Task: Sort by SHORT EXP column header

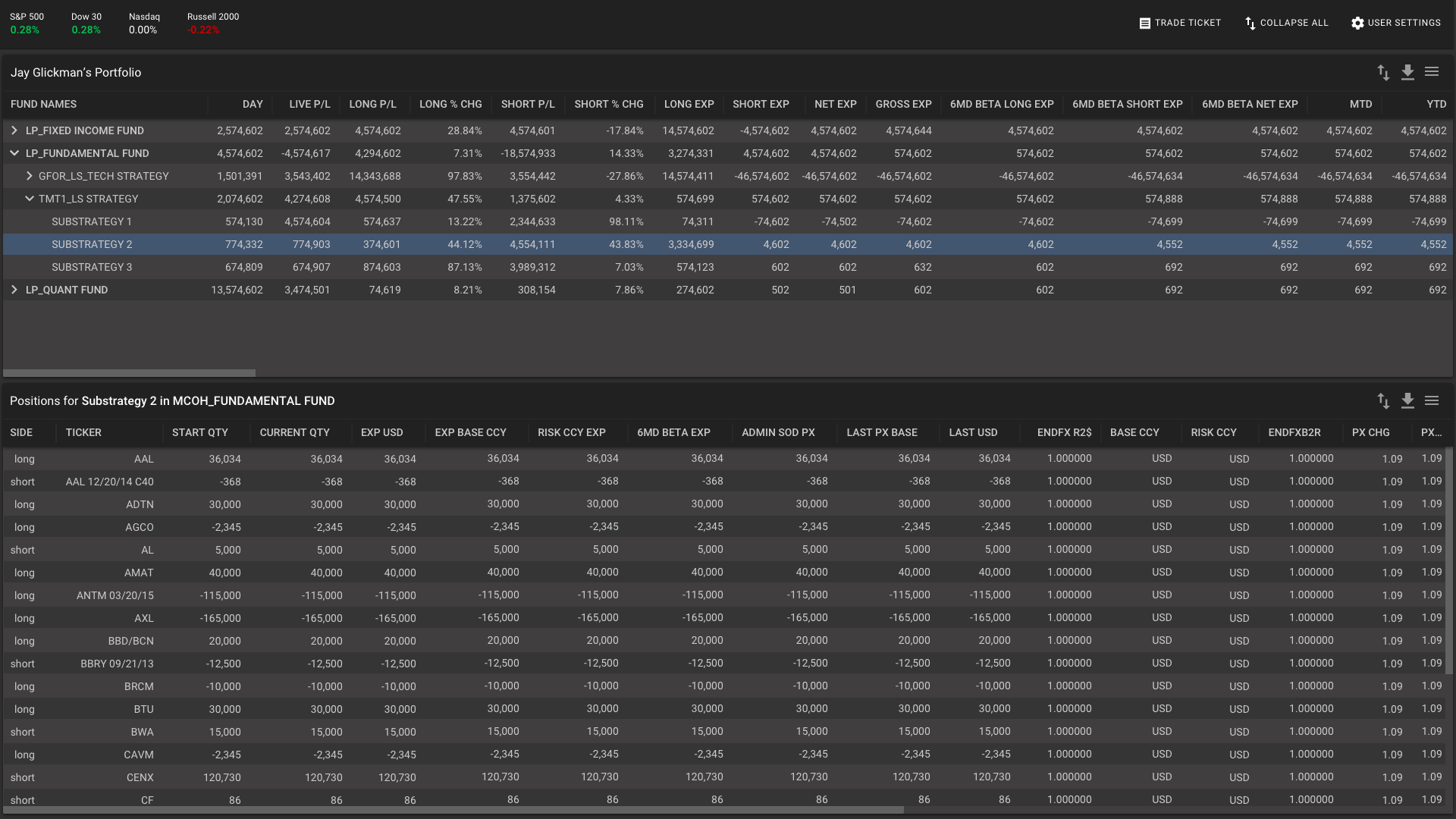Action: pos(761,104)
